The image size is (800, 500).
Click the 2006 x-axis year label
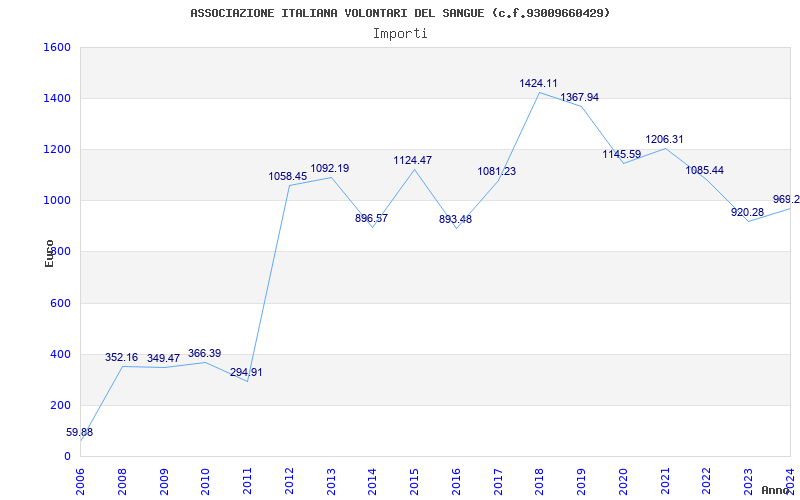tap(80, 481)
